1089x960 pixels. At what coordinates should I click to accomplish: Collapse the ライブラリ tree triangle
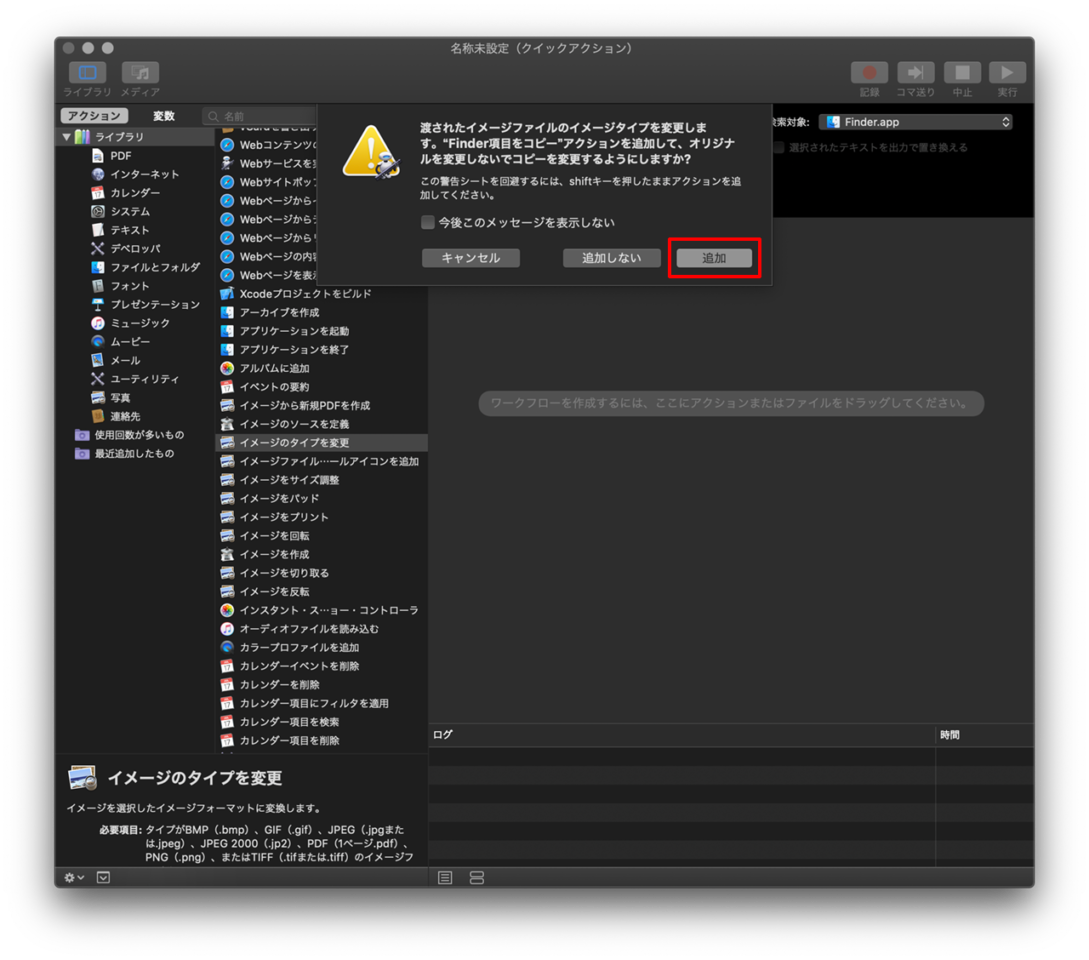(x=67, y=137)
